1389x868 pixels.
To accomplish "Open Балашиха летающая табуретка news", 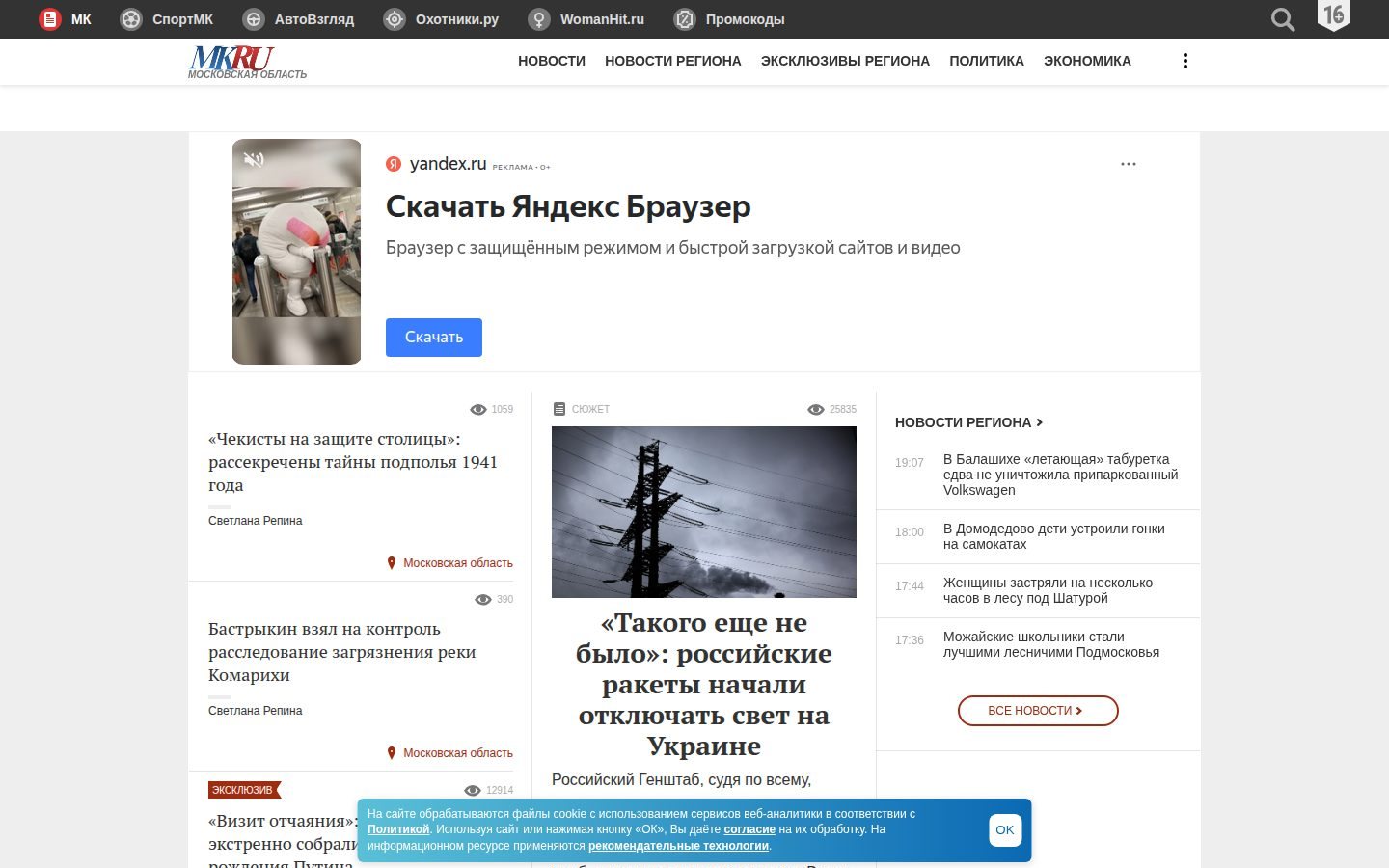I will 1060,475.
